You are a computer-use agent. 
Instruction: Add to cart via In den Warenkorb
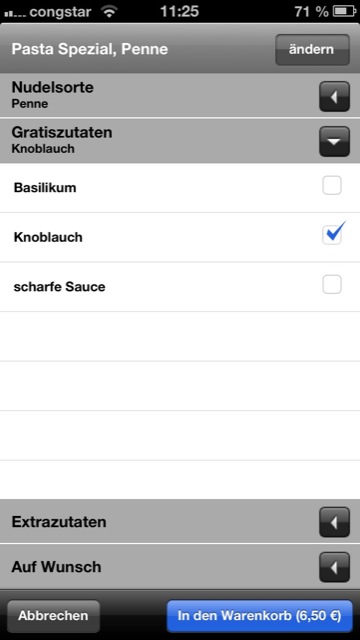pyautogui.click(x=260, y=616)
